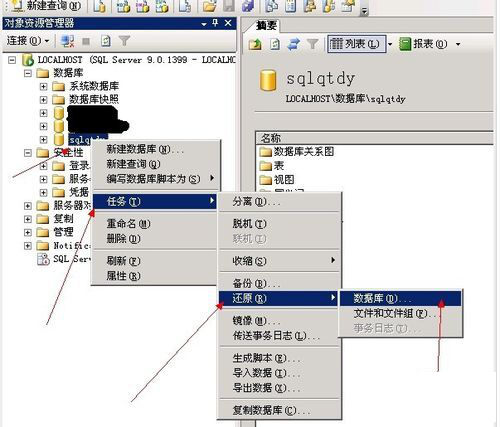Collapse the 安全性 folder node
Image resolution: width=500 pixels, height=427 pixels.
point(28,153)
